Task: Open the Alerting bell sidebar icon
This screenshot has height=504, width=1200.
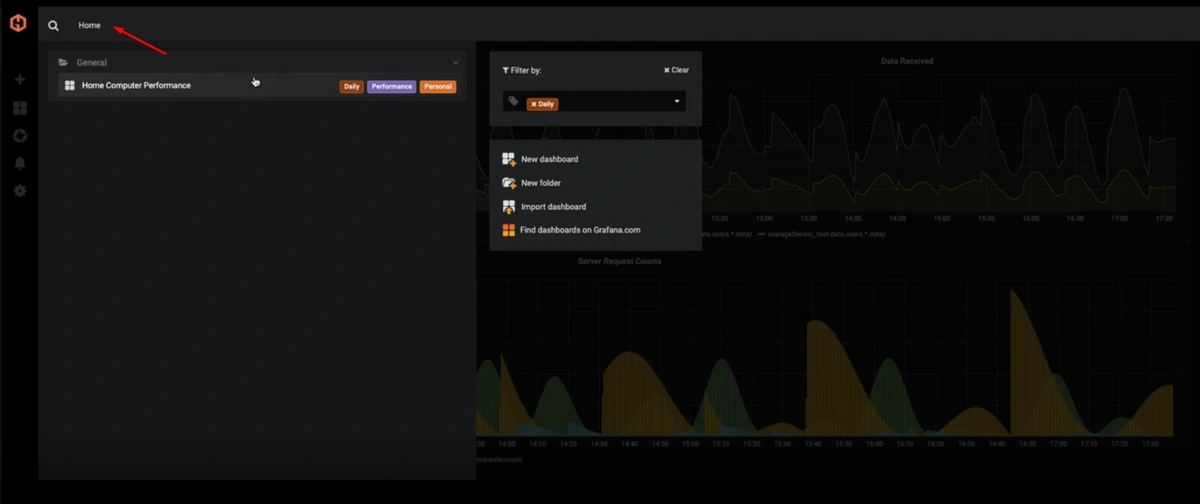Action: coord(19,163)
